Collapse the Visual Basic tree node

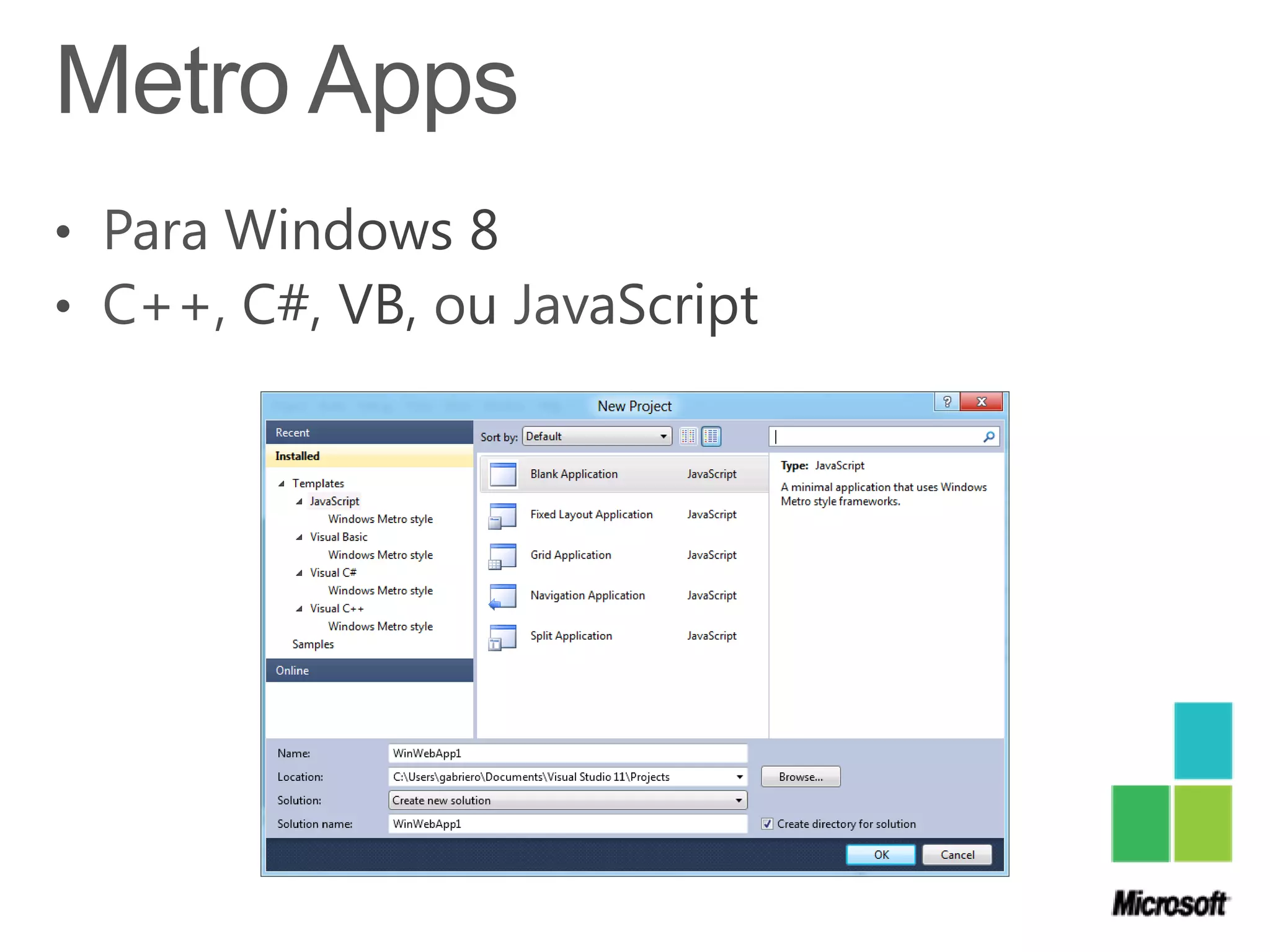click(300, 537)
